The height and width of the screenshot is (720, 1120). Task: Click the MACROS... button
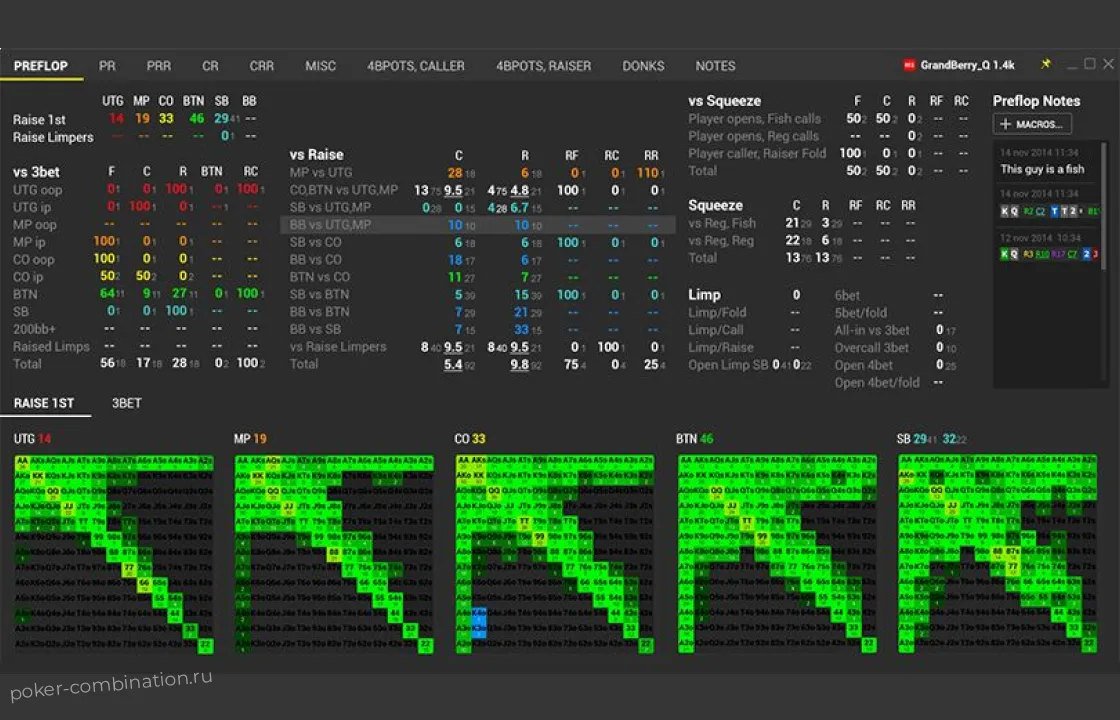point(1033,124)
